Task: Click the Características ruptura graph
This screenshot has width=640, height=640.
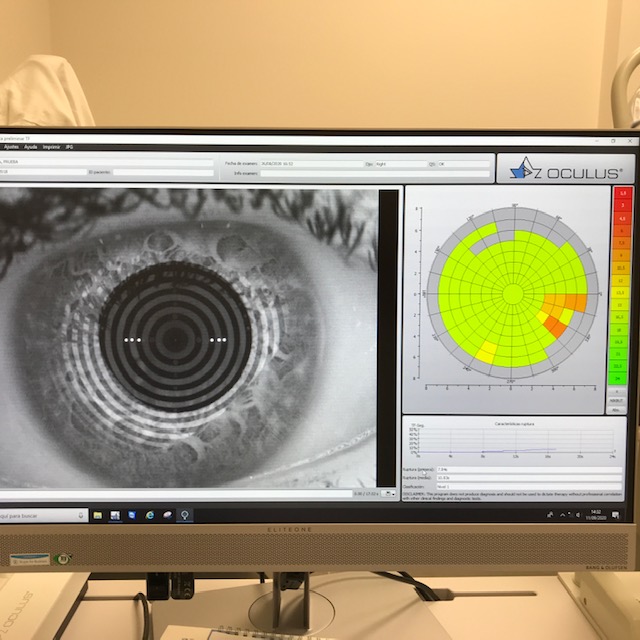Action: coord(514,441)
